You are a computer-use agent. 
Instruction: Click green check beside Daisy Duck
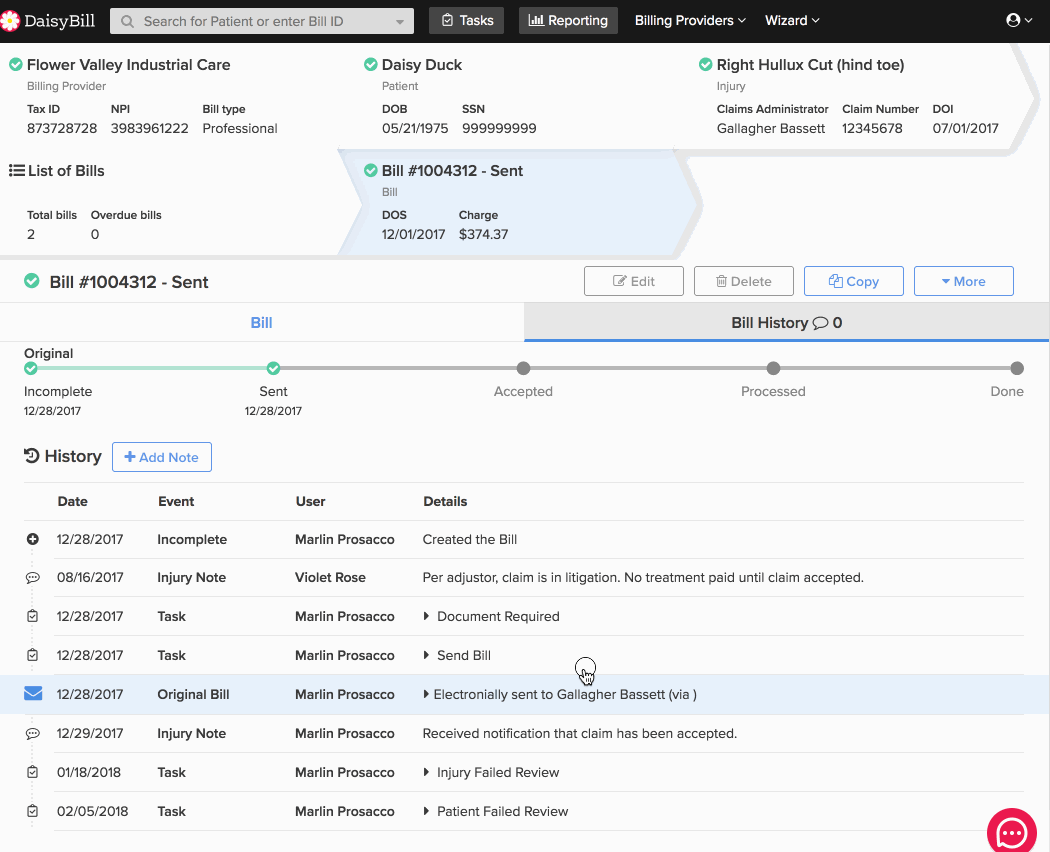coord(370,65)
